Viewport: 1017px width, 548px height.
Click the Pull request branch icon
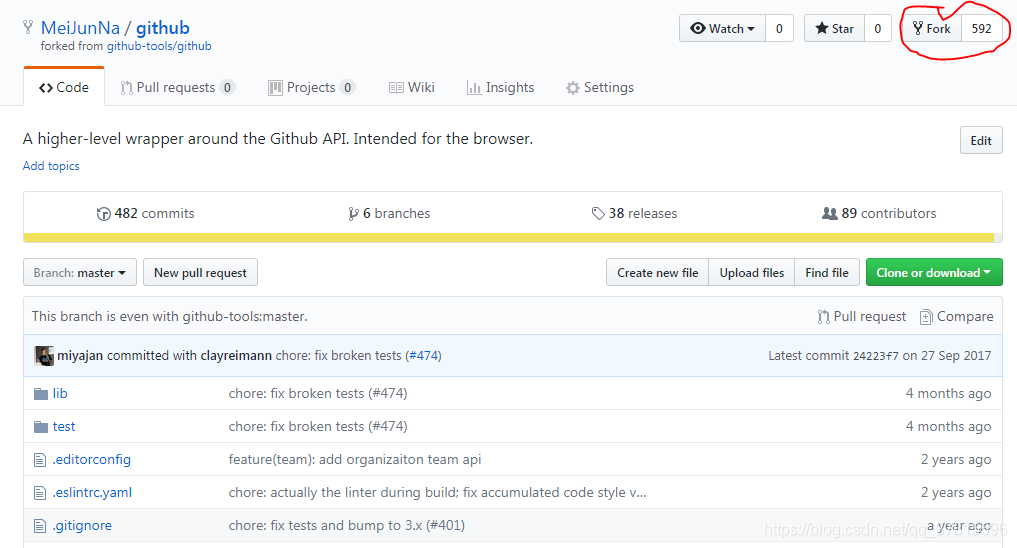point(823,316)
